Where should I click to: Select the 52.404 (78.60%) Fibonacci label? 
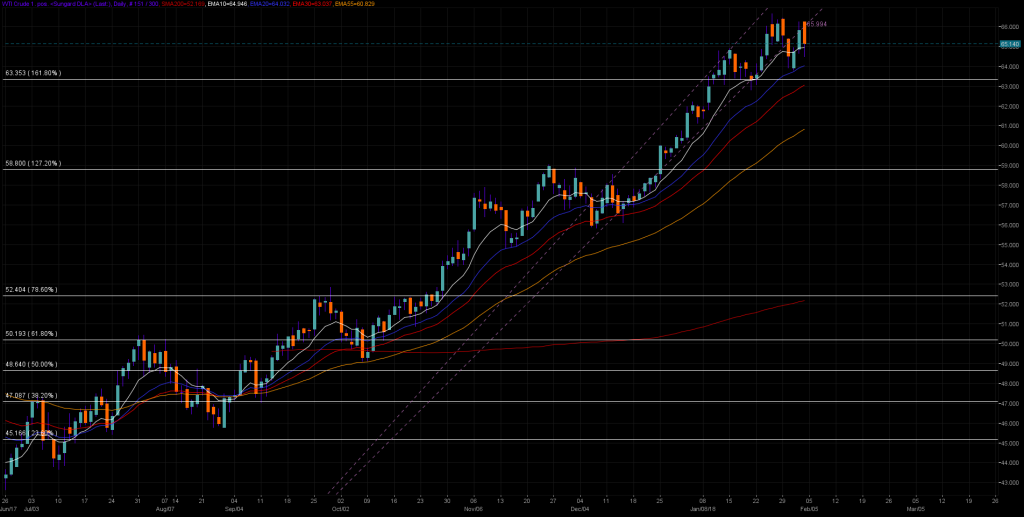(31, 289)
